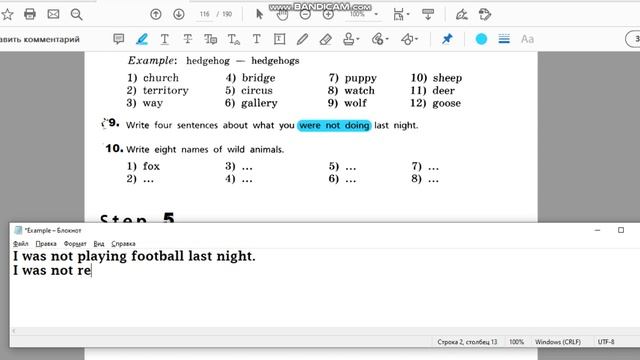
Task: Go to next page with down arrow
Action: [178, 14]
